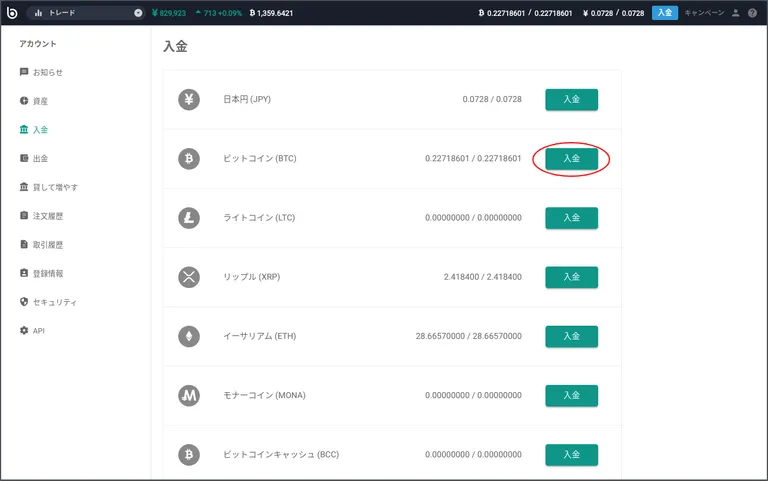The height and width of the screenshot is (481, 768).
Task: Click the アカウント sidebar heading
Action: coord(38,44)
